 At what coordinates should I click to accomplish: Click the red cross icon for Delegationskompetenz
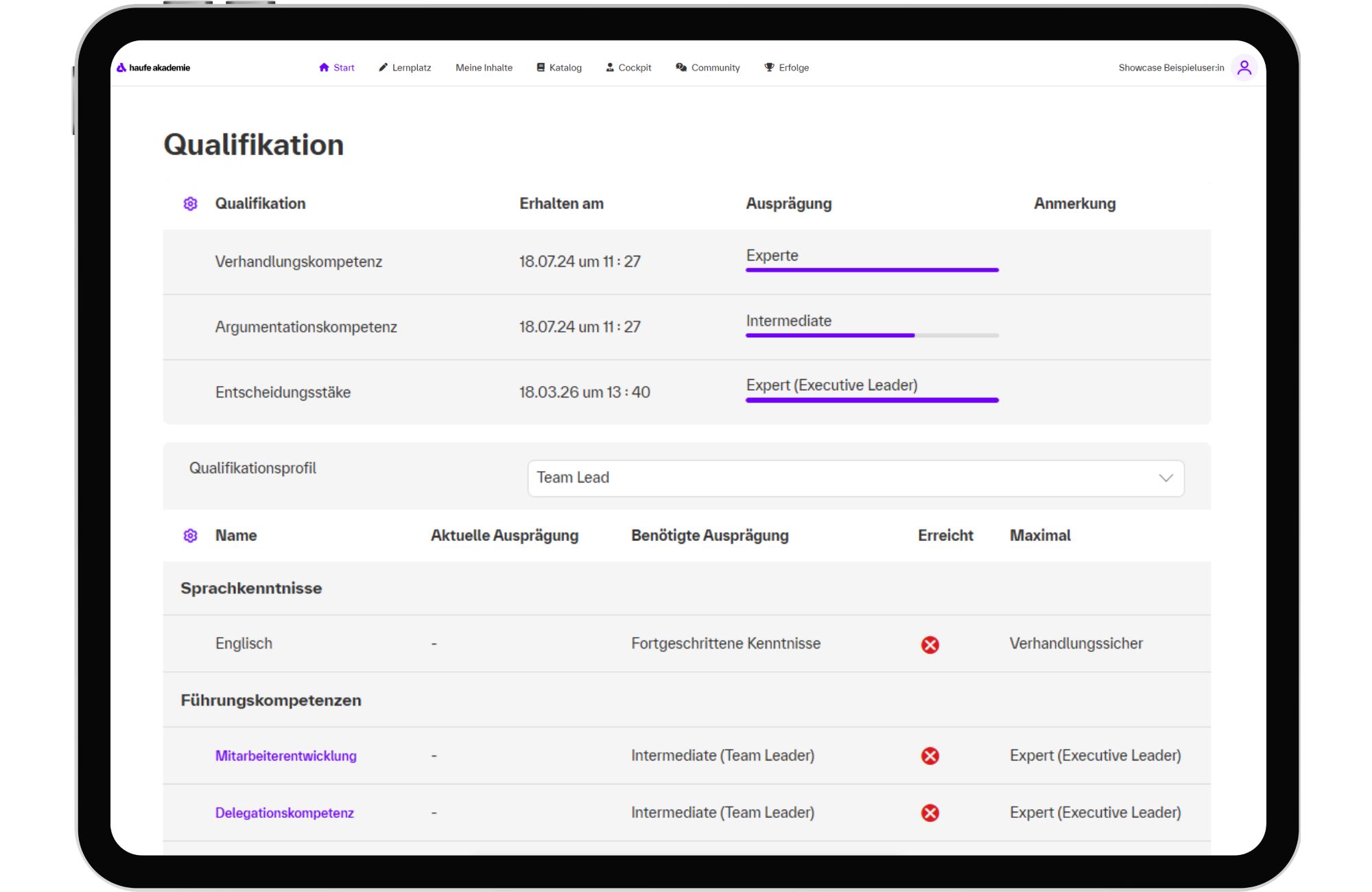coord(930,812)
